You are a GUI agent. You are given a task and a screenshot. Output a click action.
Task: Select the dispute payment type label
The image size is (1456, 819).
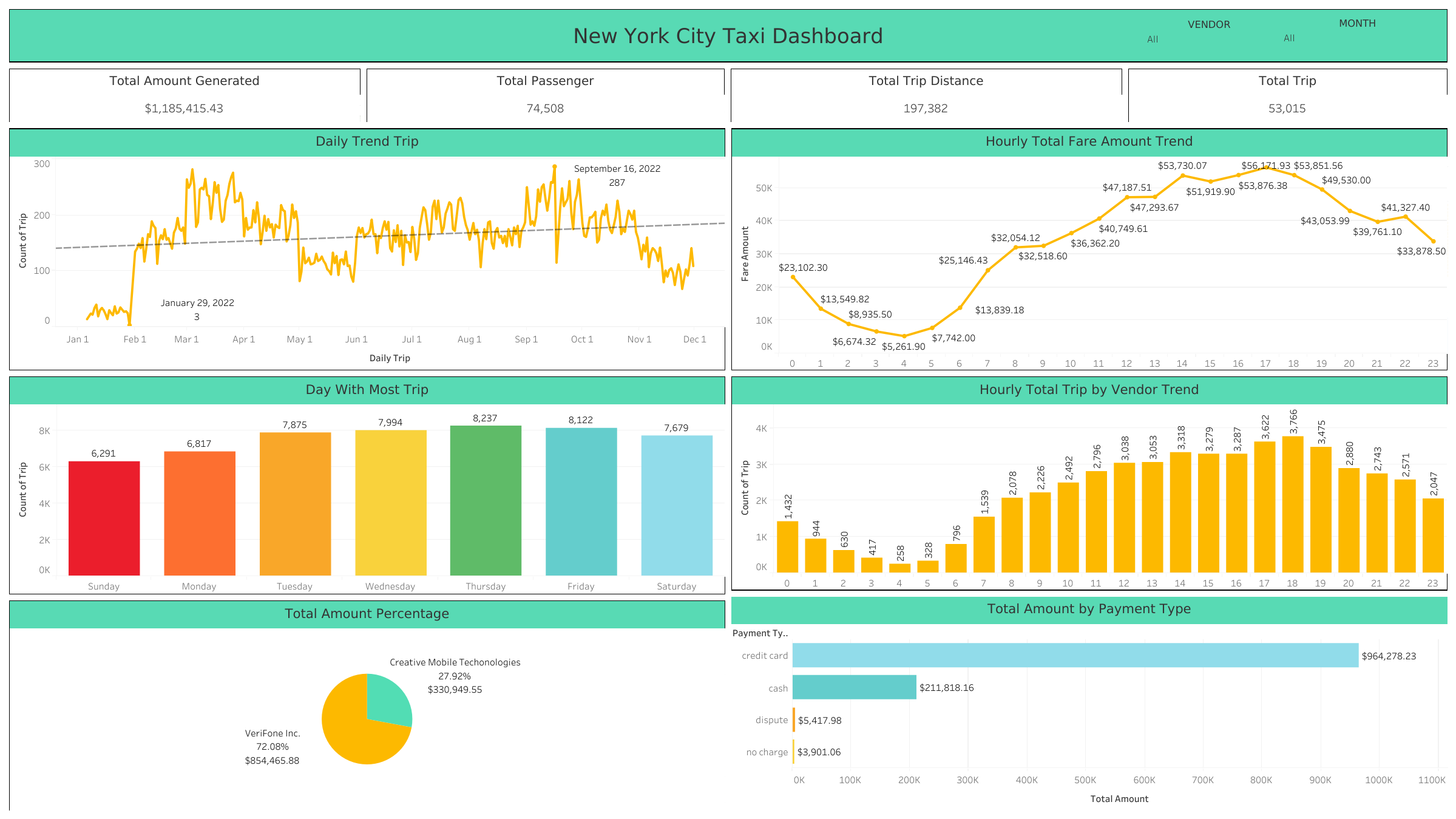click(771, 720)
